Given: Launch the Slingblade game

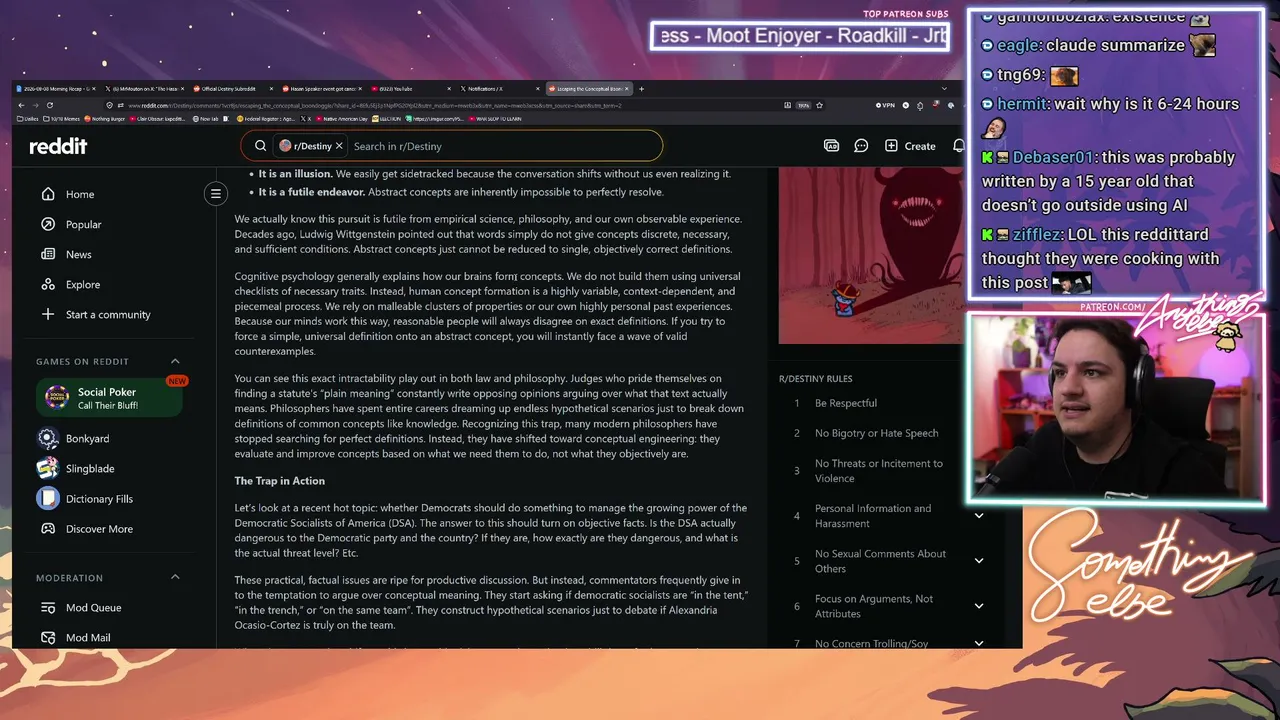Looking at the screenshot, I should click(90, 468).
